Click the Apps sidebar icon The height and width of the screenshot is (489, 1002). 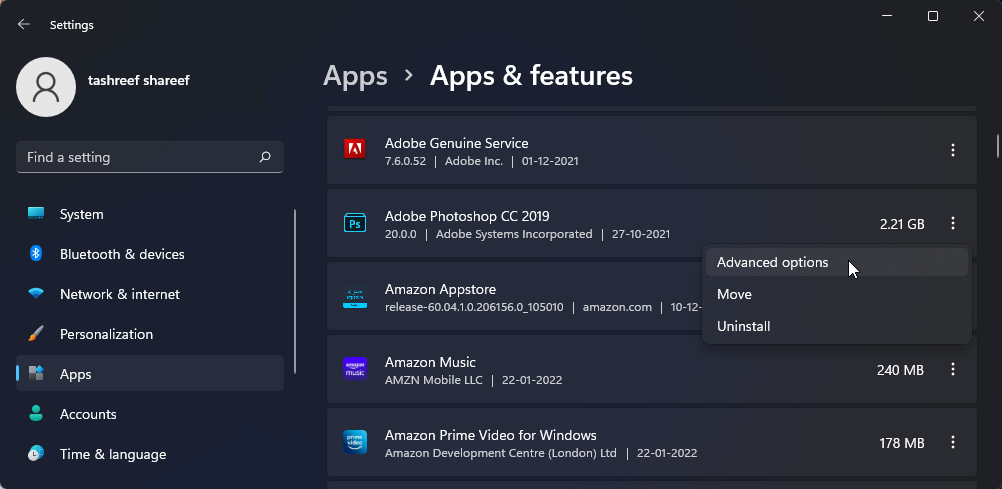point(36,374)
